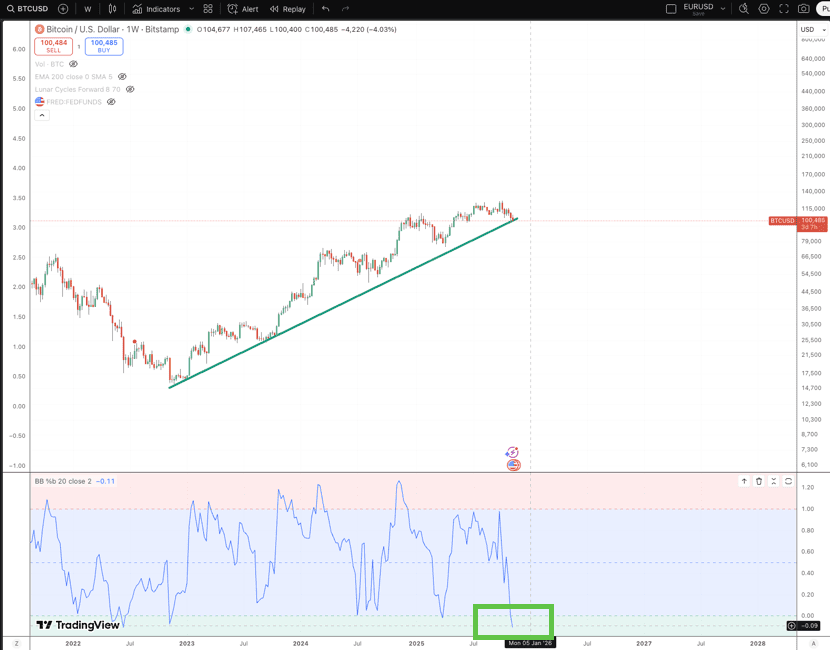
Task: Enter fullscreen mode
Action: pyautogui.click(x=785, y=9)
